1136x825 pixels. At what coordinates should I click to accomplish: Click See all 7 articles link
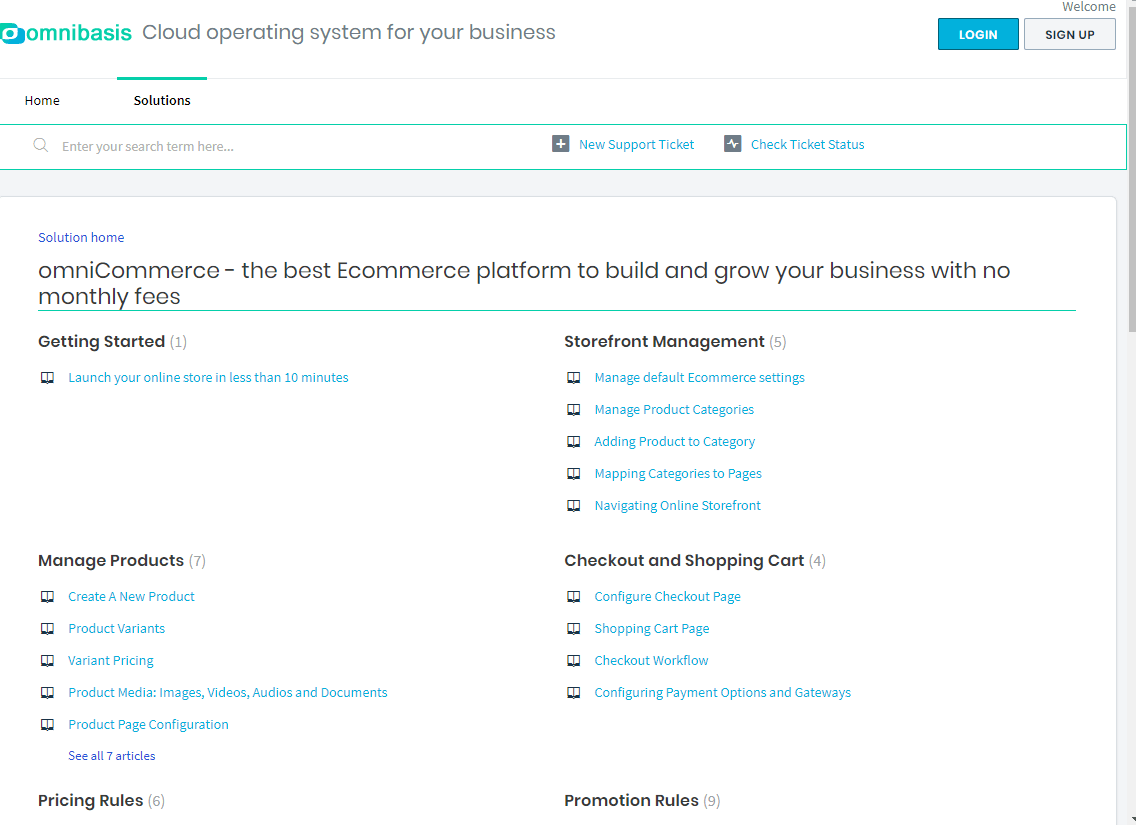coord(112,755)
